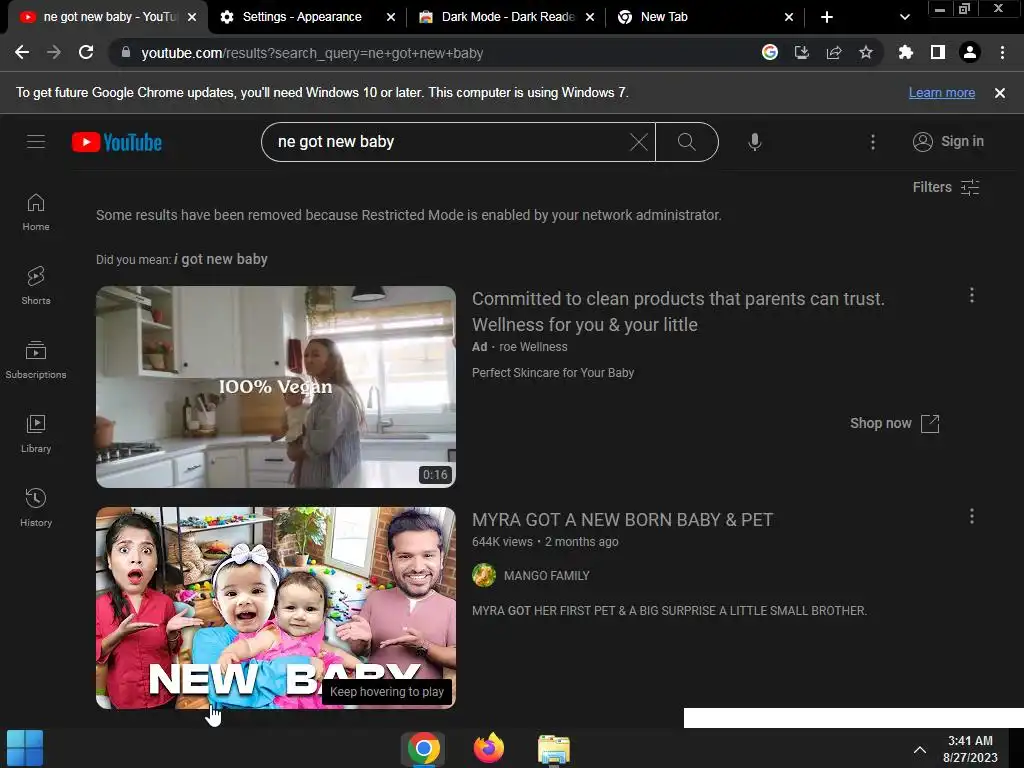Click the Google icon in the address bar

coord(770,52)
